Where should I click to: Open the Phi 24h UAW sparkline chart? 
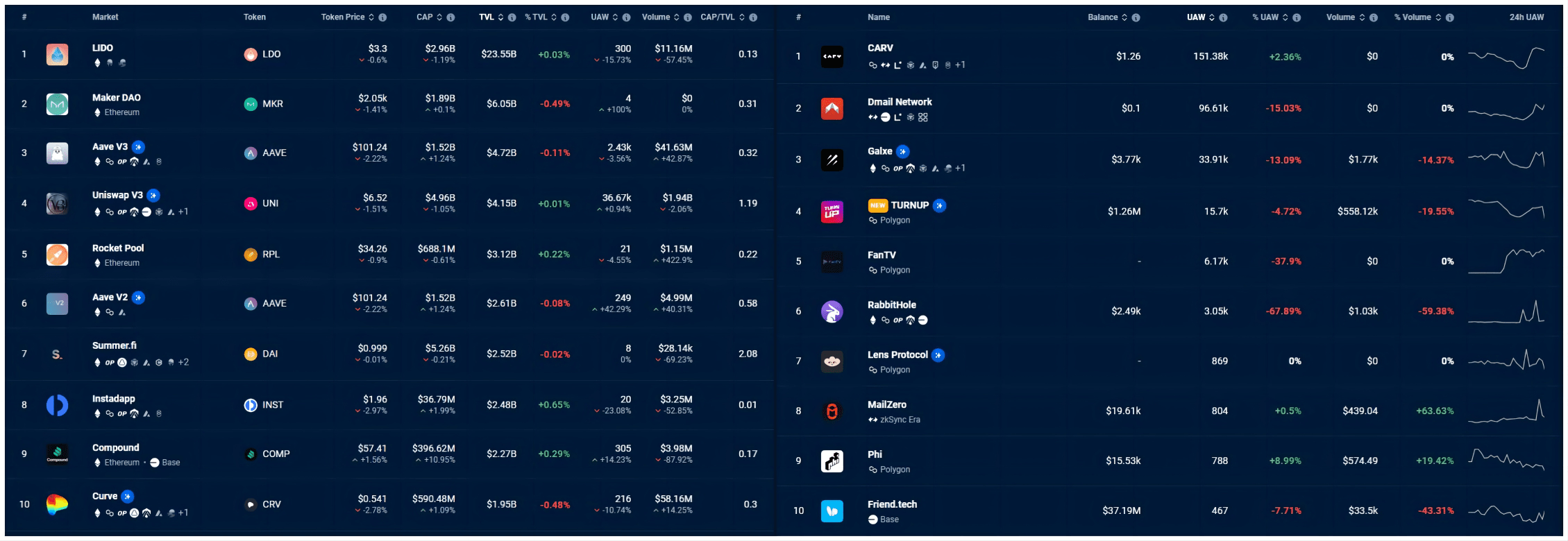[1506, 459]
